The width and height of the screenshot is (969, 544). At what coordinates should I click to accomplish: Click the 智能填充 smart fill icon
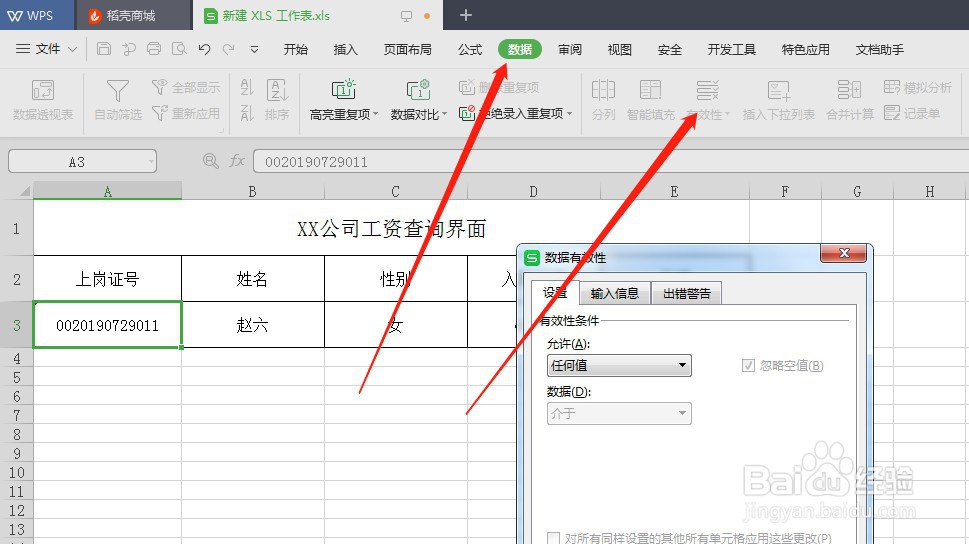pyautogui.click(x=650, y=90)
